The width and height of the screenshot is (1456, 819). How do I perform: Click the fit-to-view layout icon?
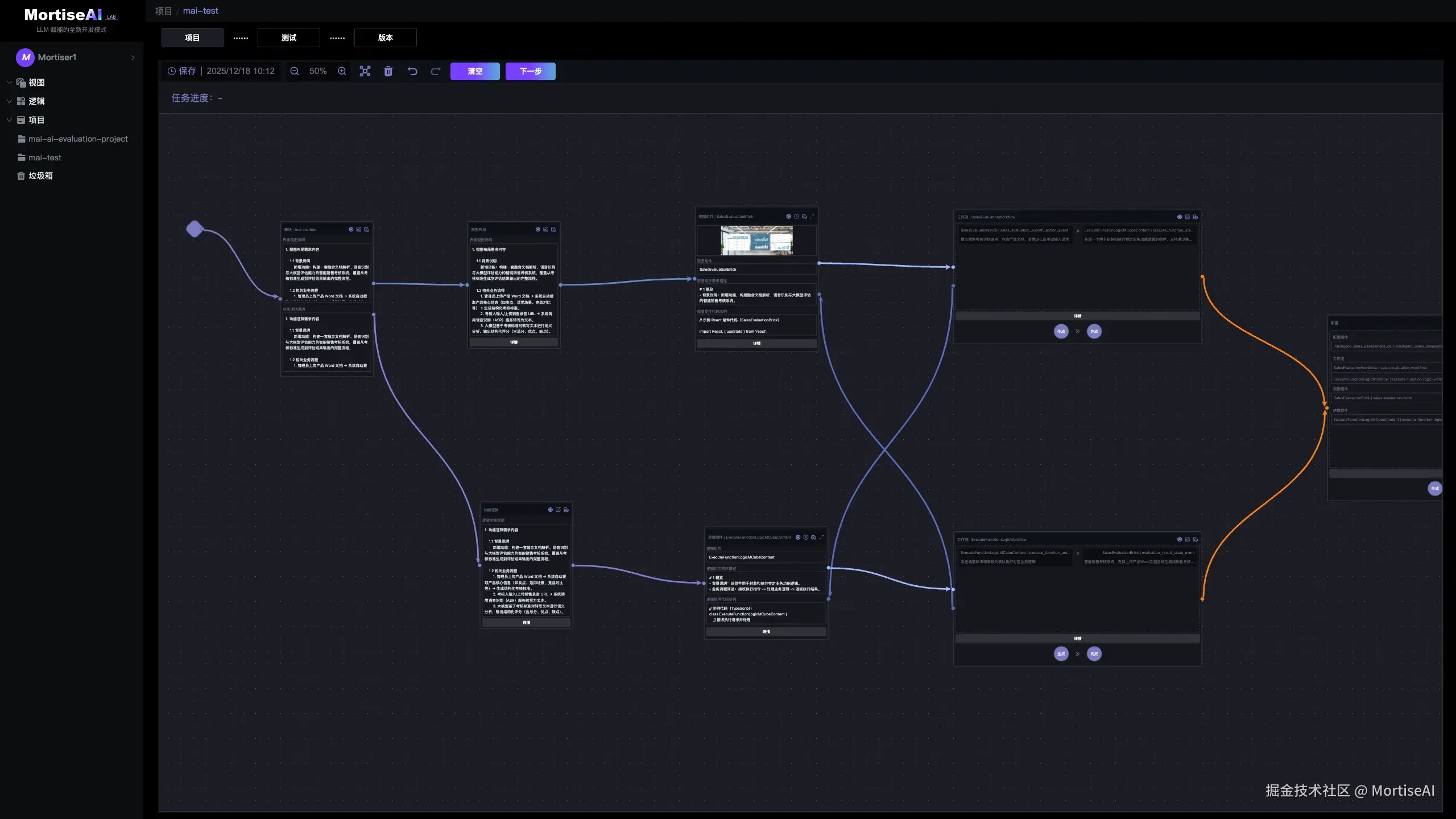tap(365, 71)
